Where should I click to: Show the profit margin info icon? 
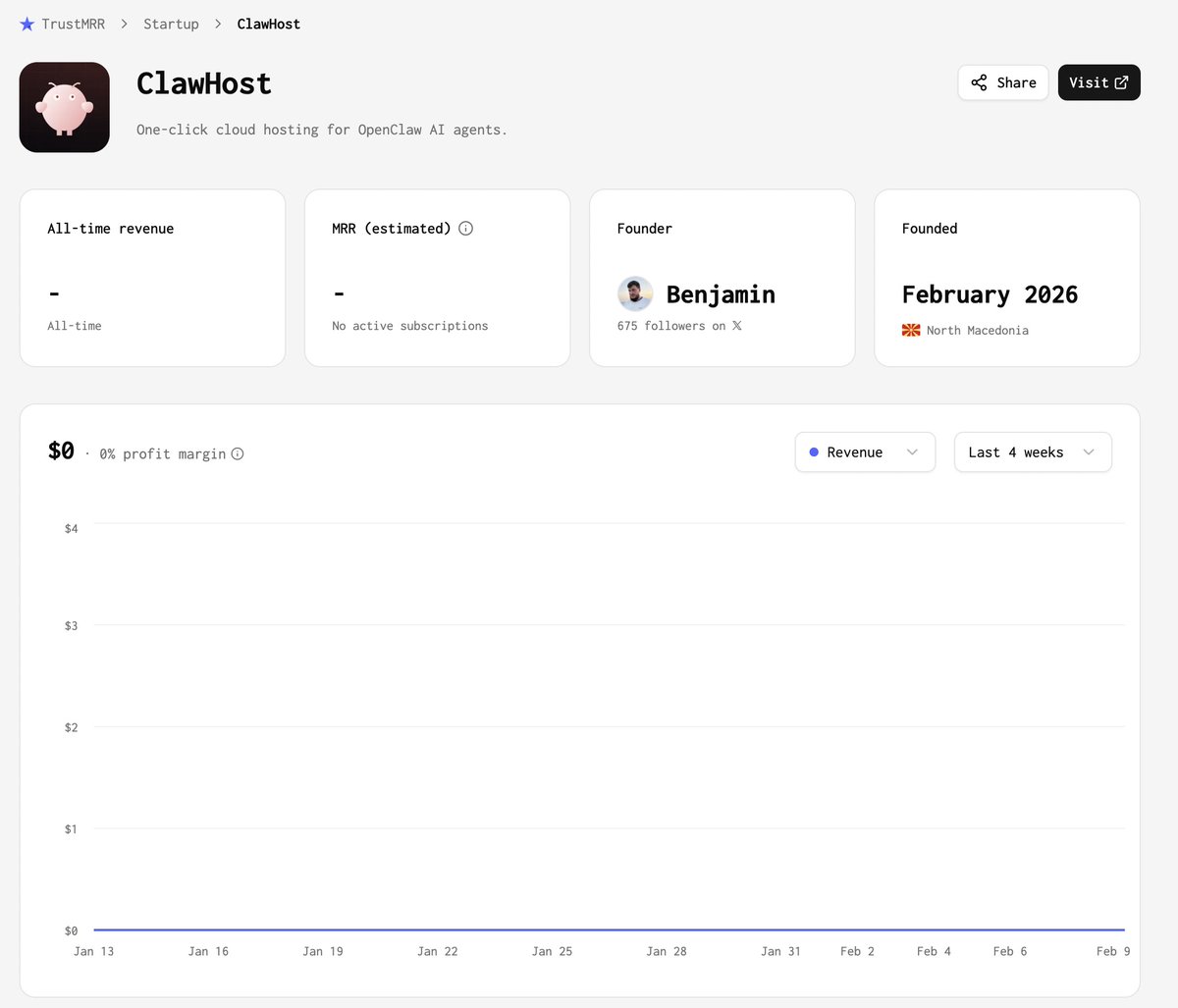(238, 453)
